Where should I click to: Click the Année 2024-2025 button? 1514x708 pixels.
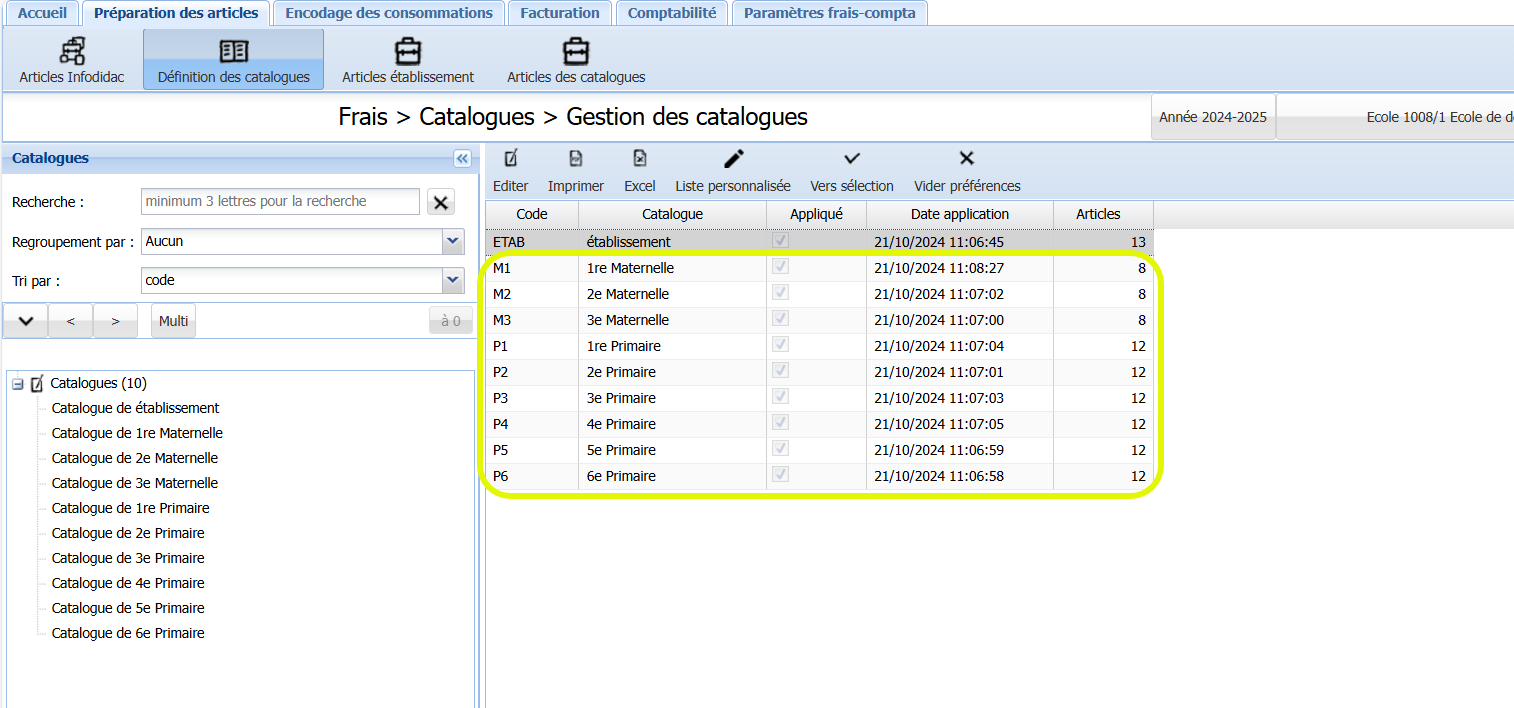(x=1212, y=117)
